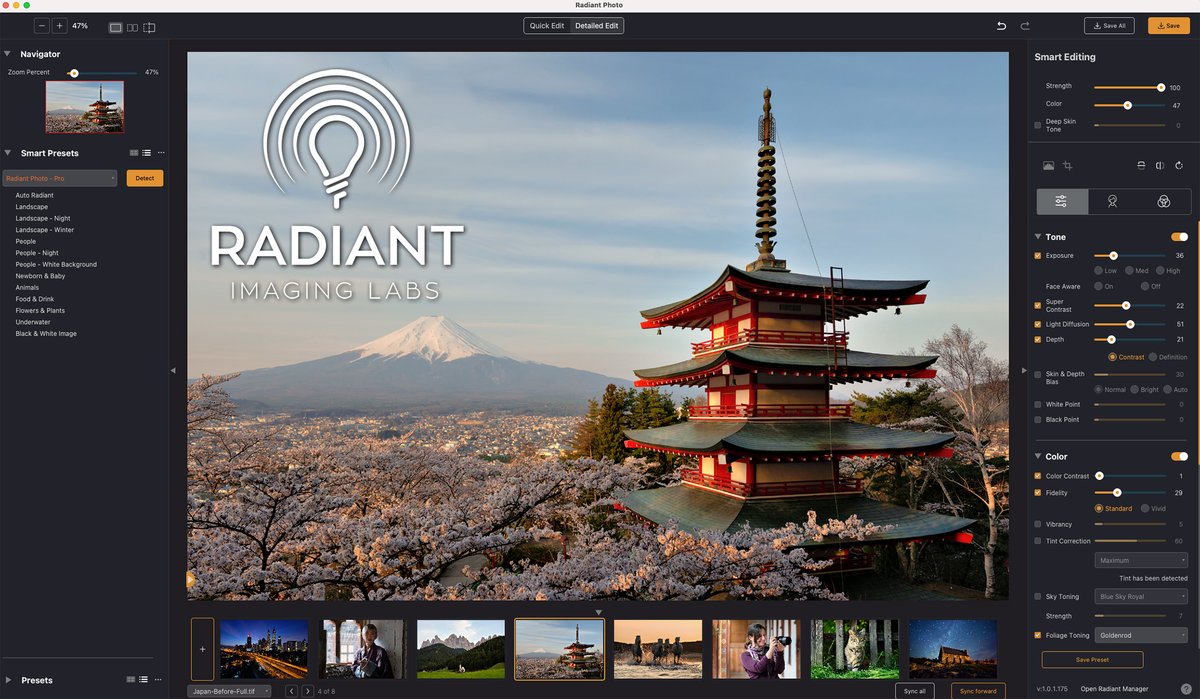Select the Crop tool icon
This screenshot has width=1200, height=699.
point(1067,166)
